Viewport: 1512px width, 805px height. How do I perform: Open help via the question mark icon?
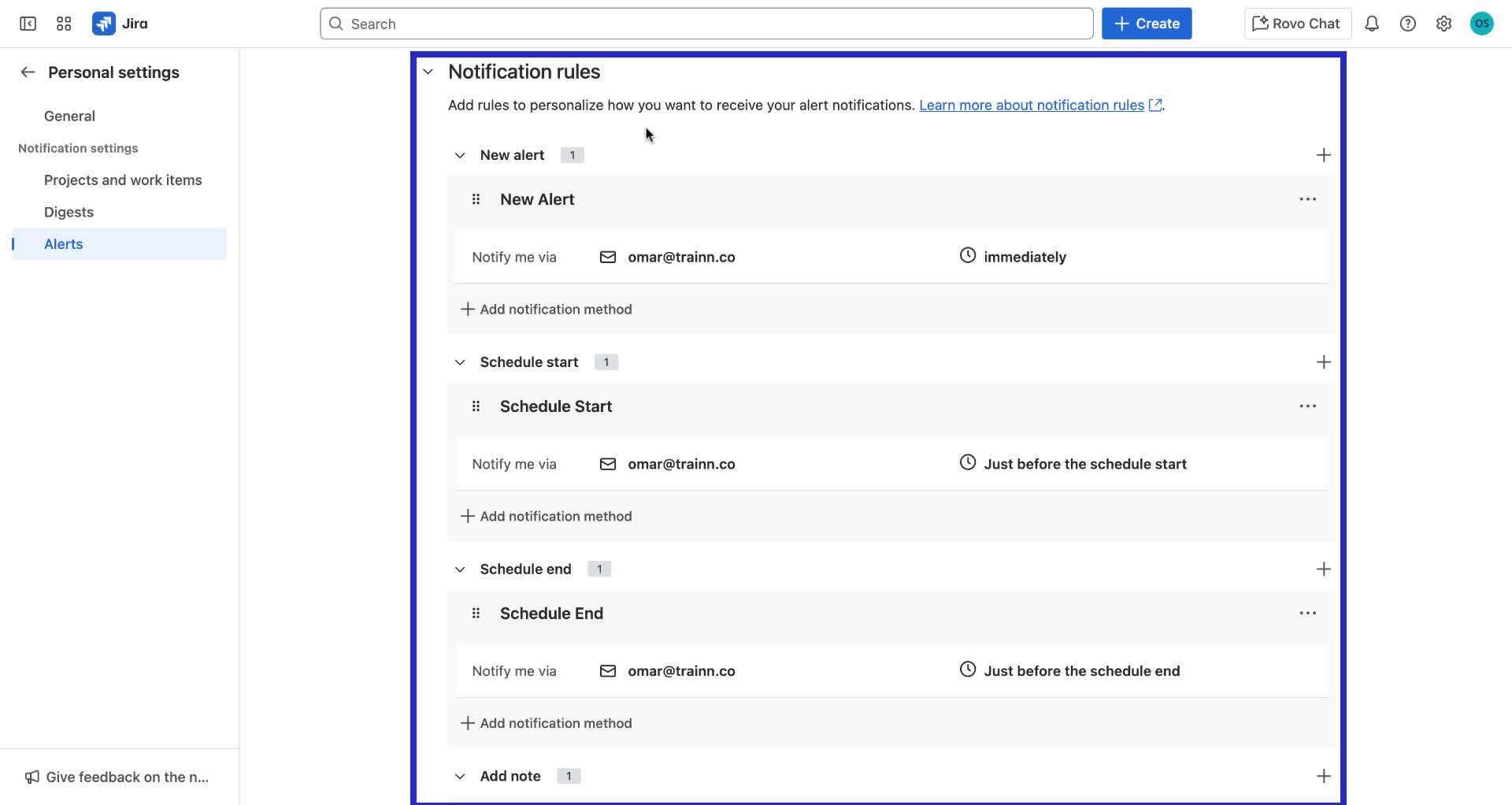(1408, 24)
